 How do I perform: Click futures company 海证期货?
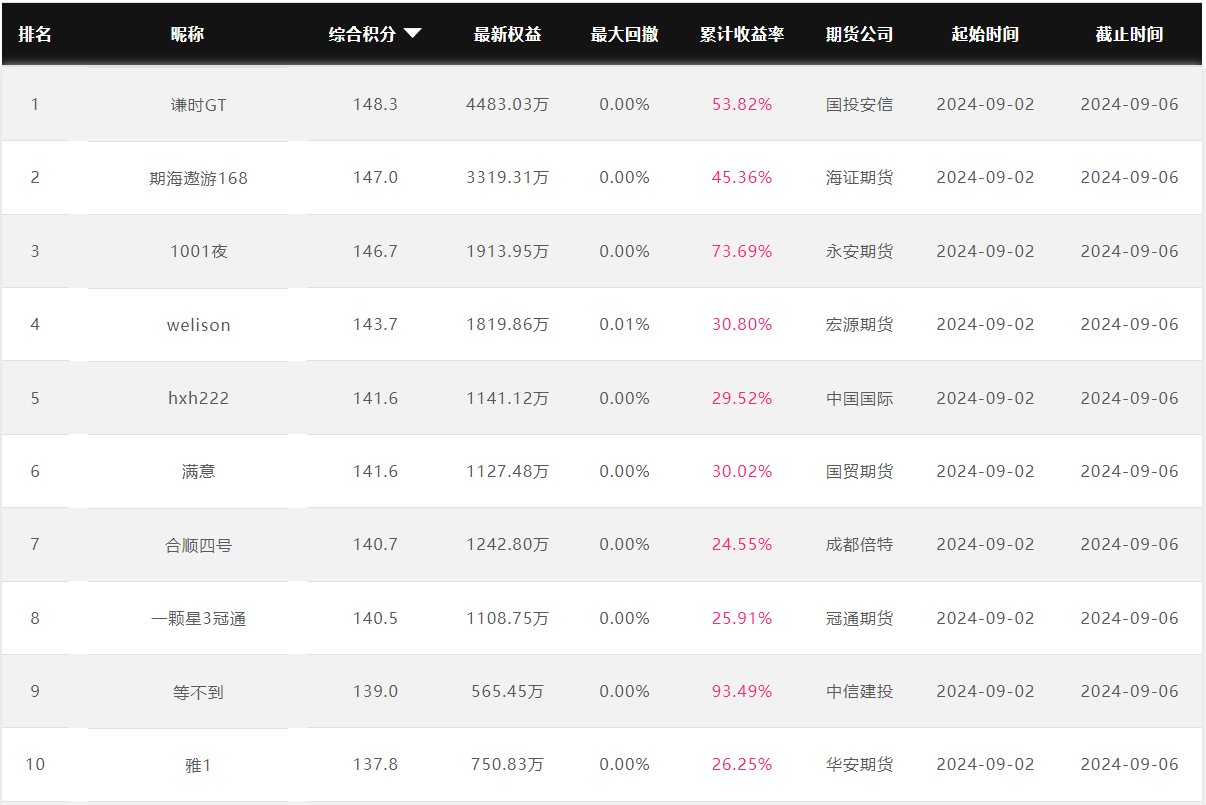(860, 177)
